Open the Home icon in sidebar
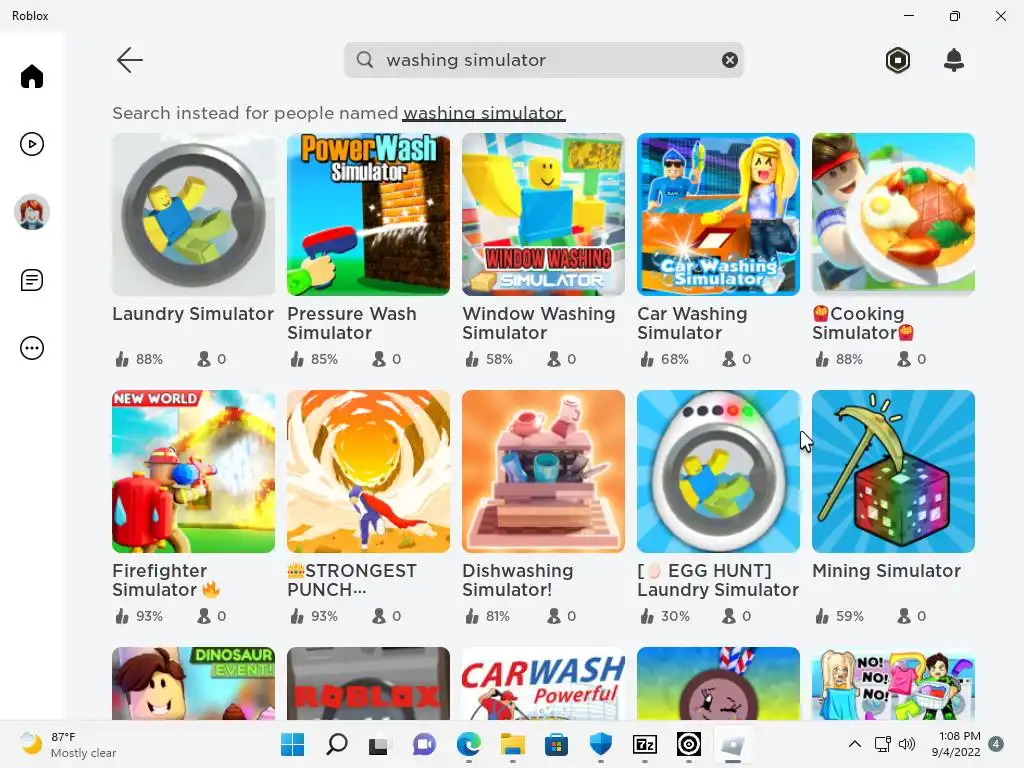 [31, 76]
